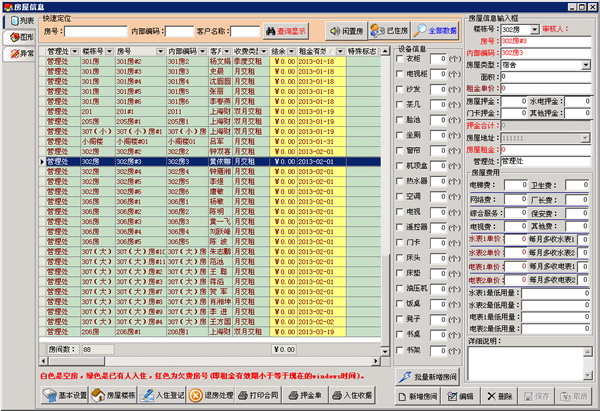Click 打印合同 printer button
This screenshot has width=600, height=411.
(258, 395)
